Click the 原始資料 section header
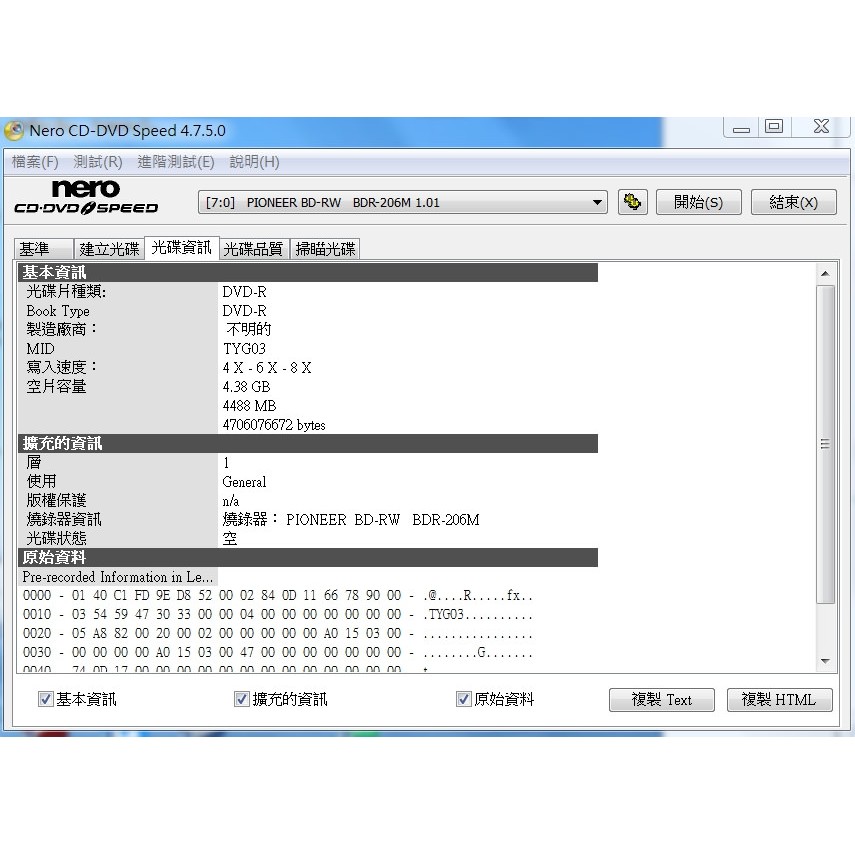The width and height of the screenshot is (855, 855). coord(308,557)
